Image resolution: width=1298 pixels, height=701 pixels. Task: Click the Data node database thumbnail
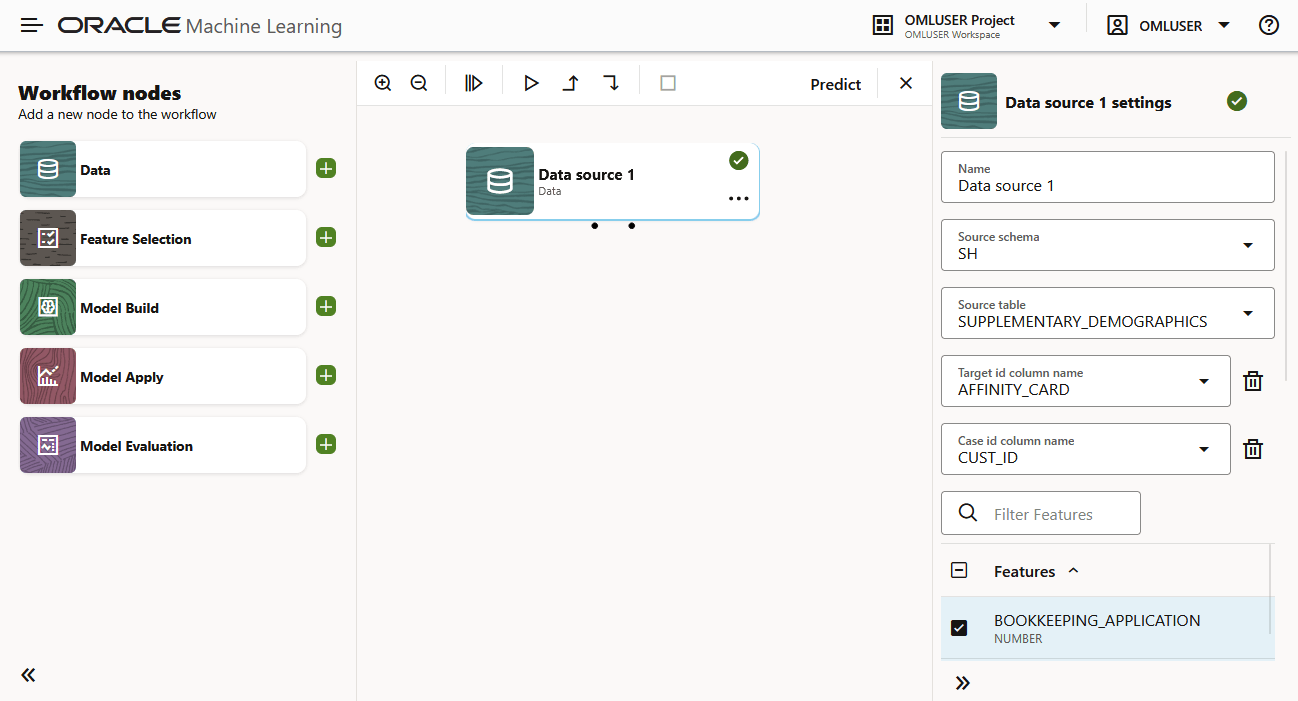click(48, 169)
